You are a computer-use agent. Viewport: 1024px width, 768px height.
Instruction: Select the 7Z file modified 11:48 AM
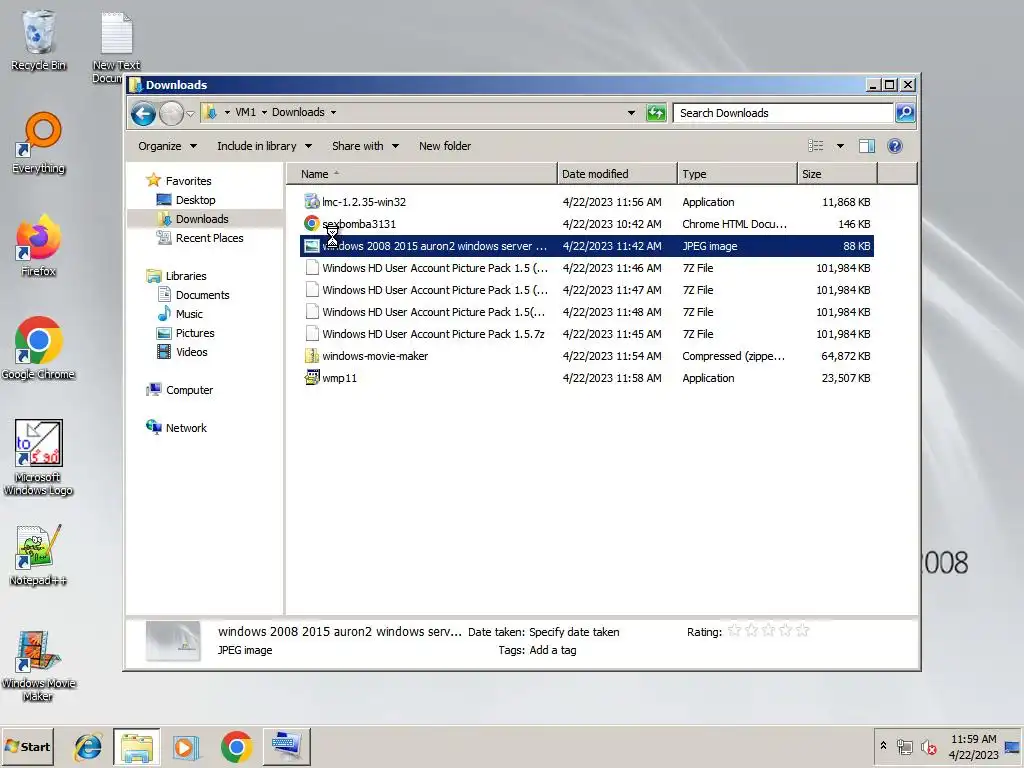pos(586,312)
